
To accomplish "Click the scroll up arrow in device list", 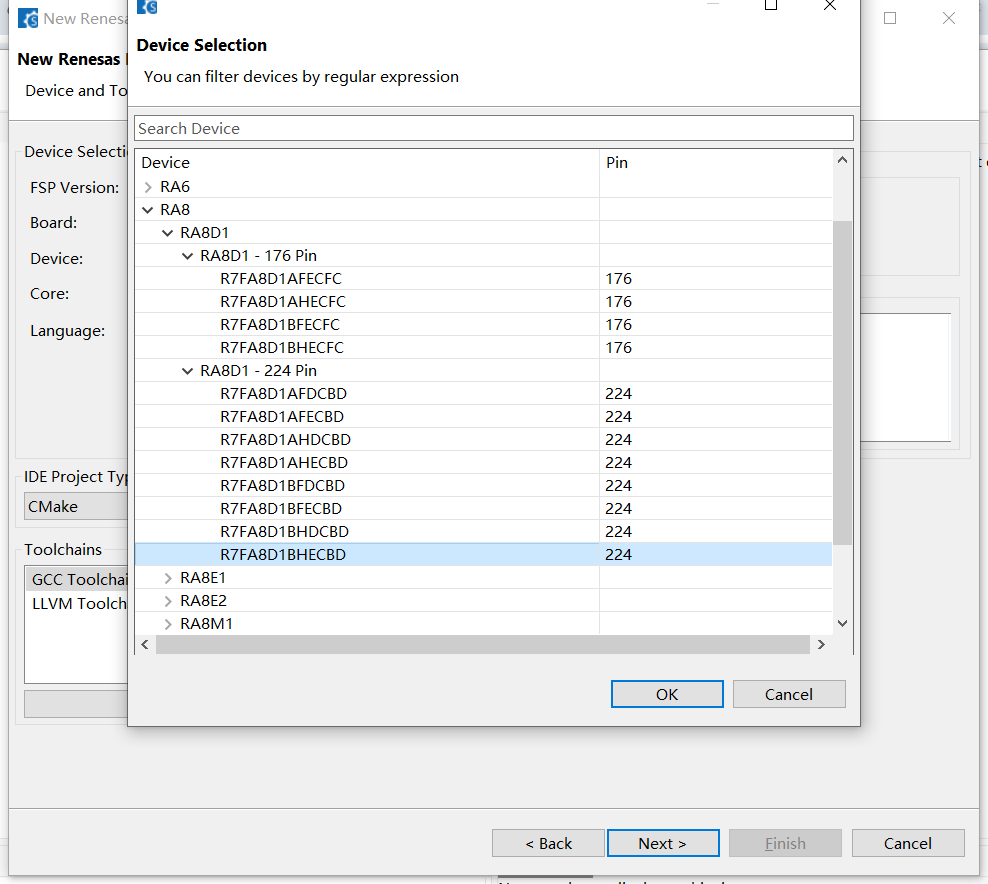I will (842, 160).
